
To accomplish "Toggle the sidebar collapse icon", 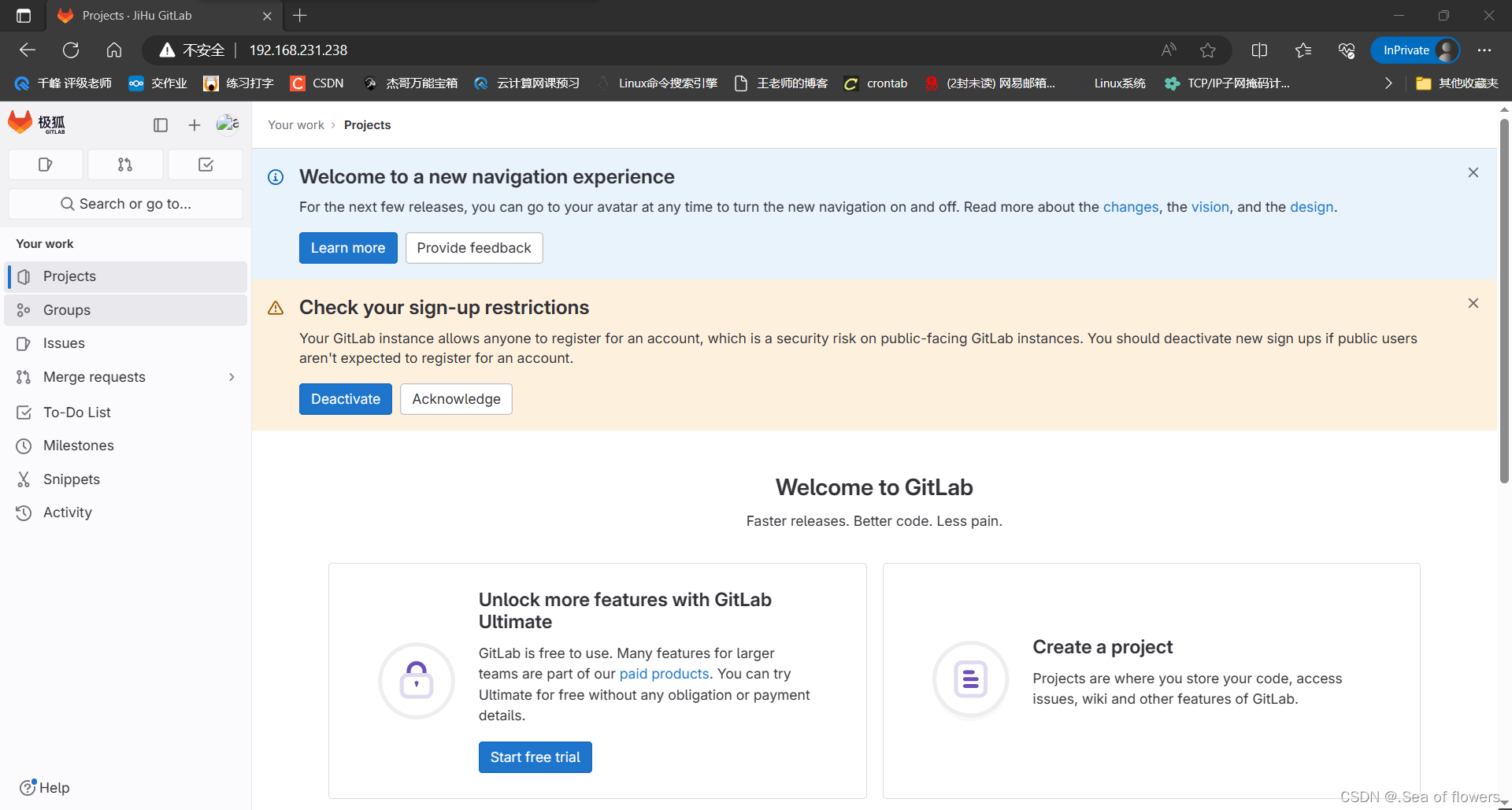I will [x=161, y=124].
